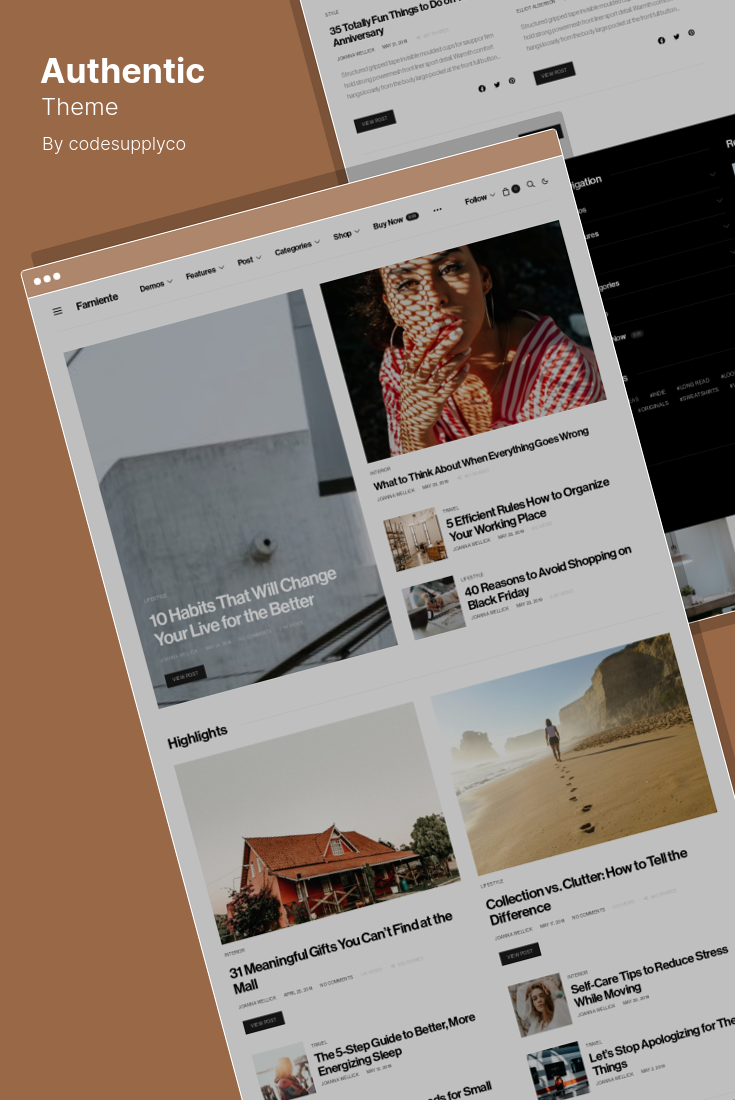Expand the Categories dropdown menu
Viewport: 735px width, 1100px height.
tap(297, 248)
